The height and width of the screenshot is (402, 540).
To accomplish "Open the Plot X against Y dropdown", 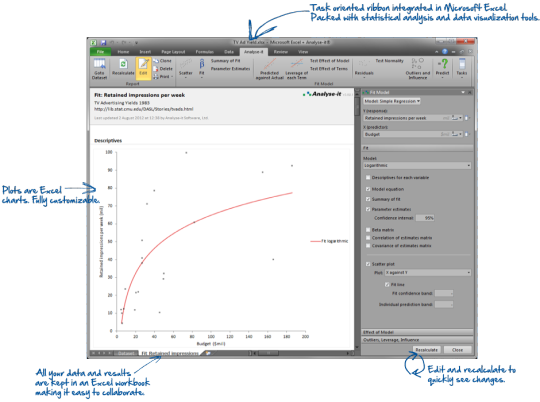I will (428, 272).
